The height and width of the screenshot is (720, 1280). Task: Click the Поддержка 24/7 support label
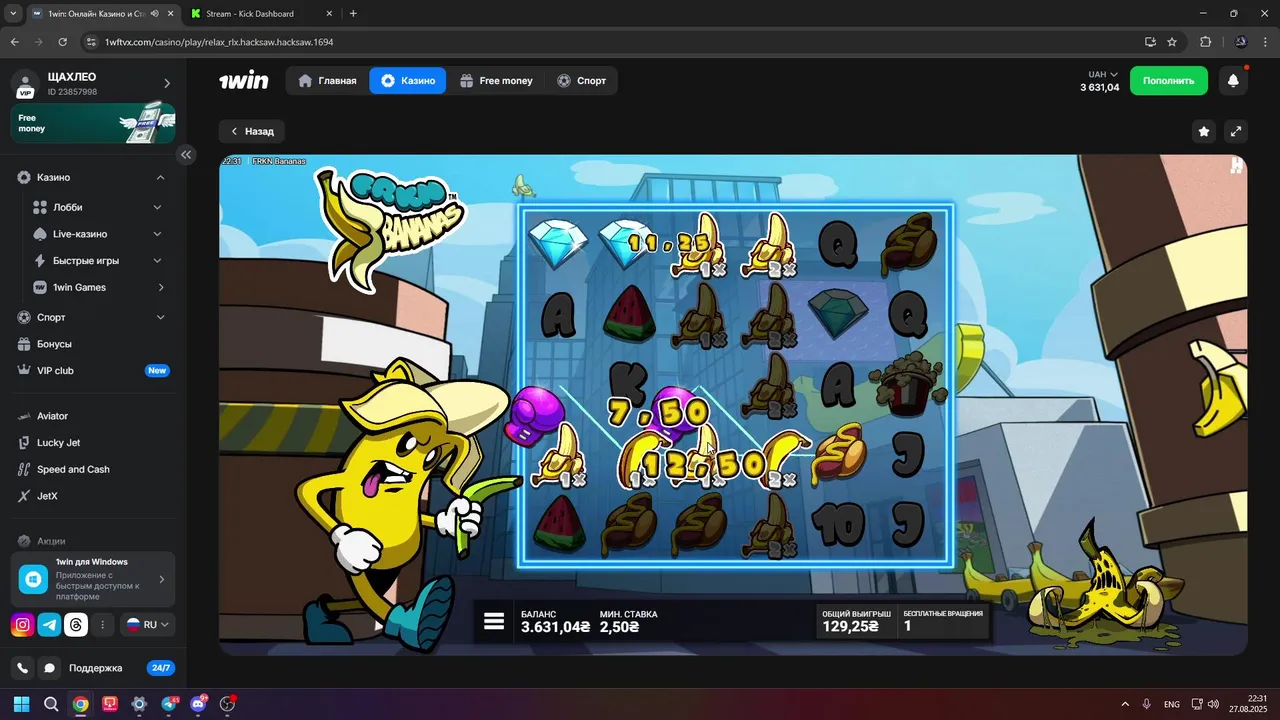click(95, 668)
